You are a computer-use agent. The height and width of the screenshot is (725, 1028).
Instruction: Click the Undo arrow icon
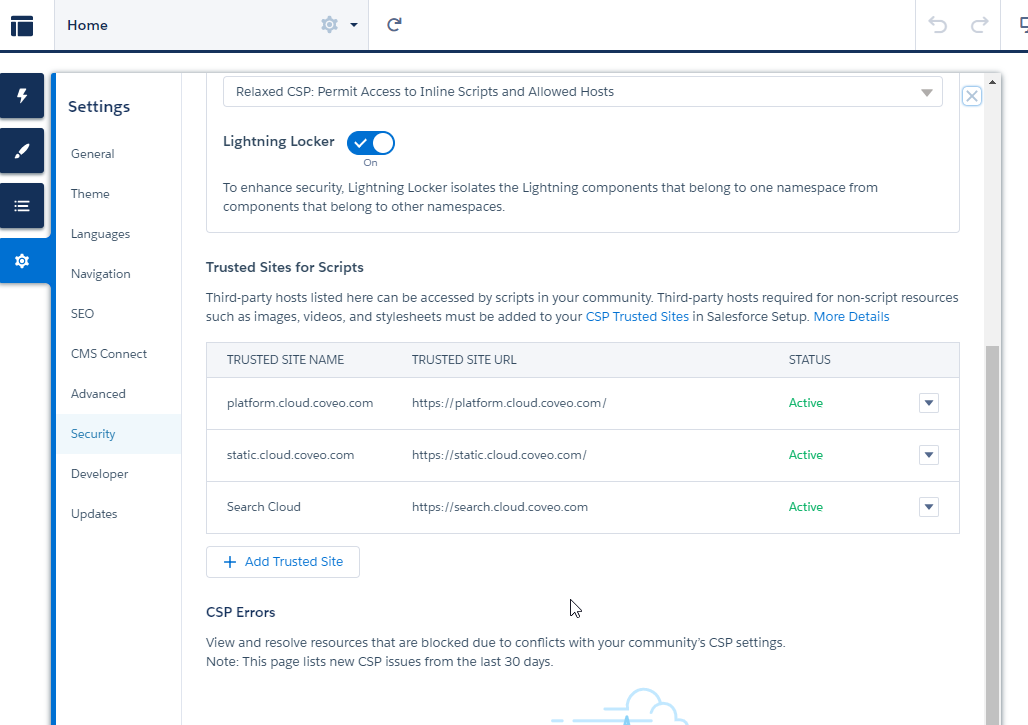click(938, 25)
